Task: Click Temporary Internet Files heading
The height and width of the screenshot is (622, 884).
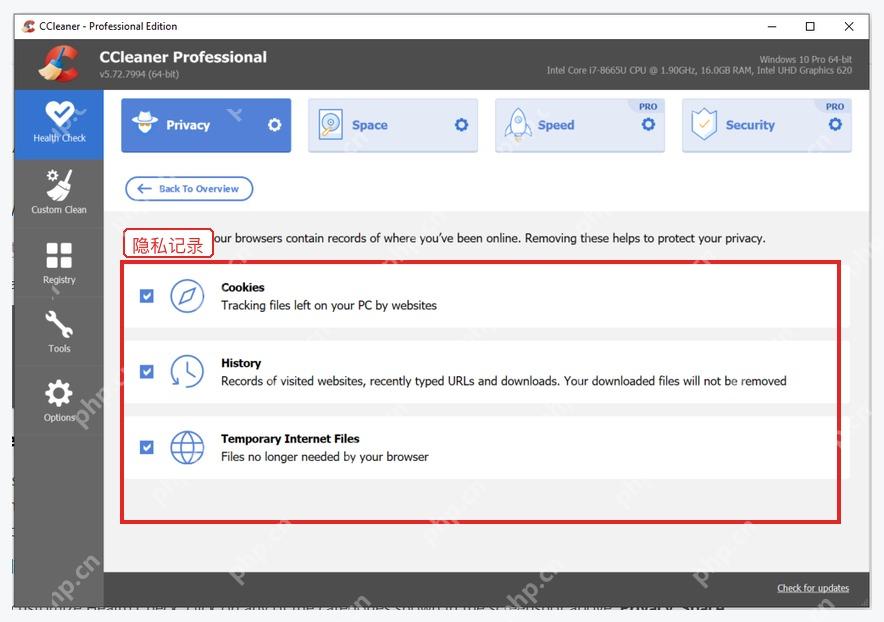Action: [290, 439]
